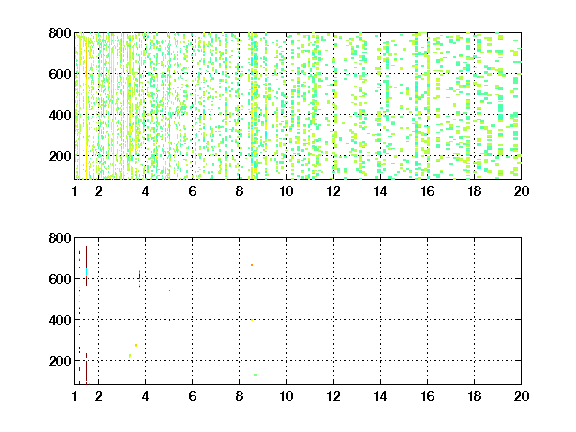This screenshot has height=432, width=576.
Task: Click the 800 y-axis label of lower plot
Action: point(60,238)
